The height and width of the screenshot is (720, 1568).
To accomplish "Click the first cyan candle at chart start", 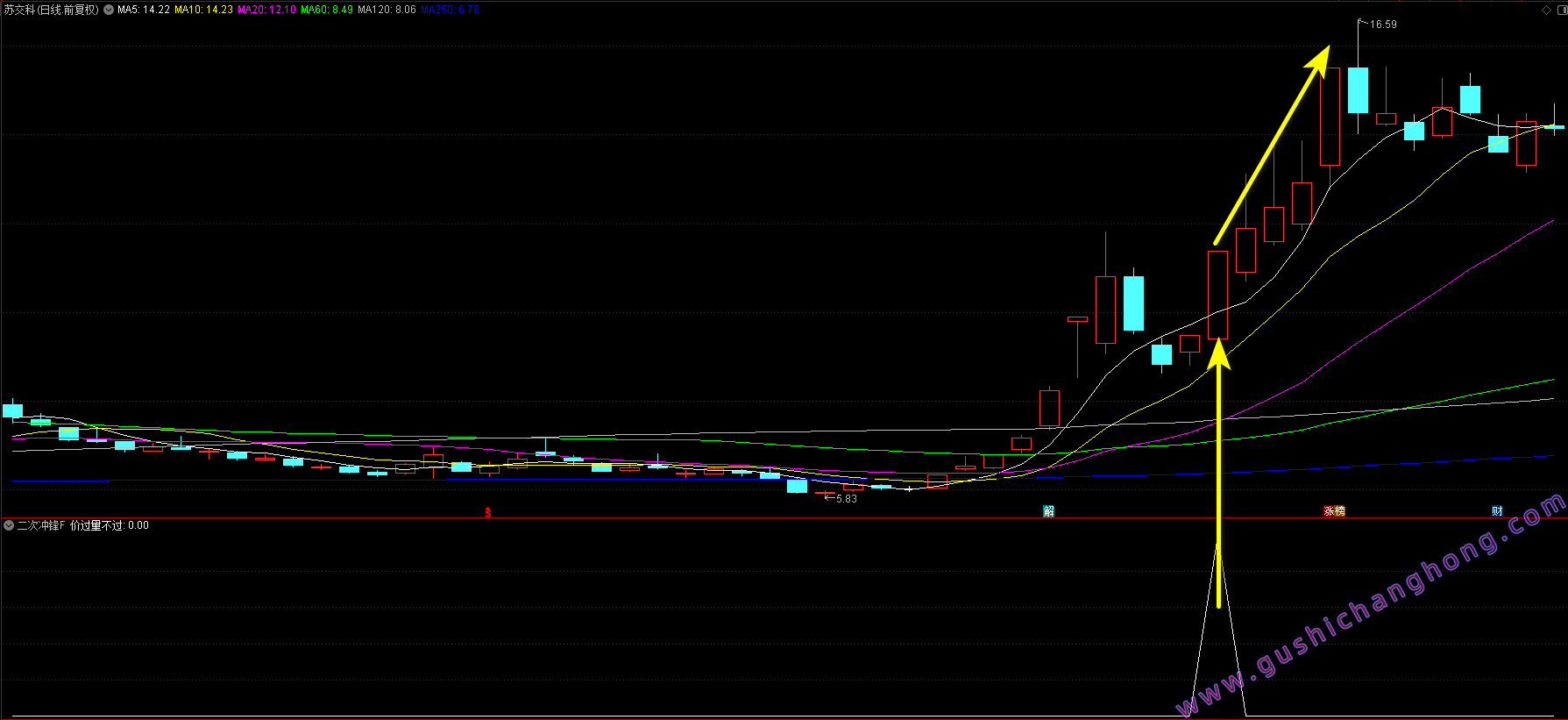I will click(12, 410).
